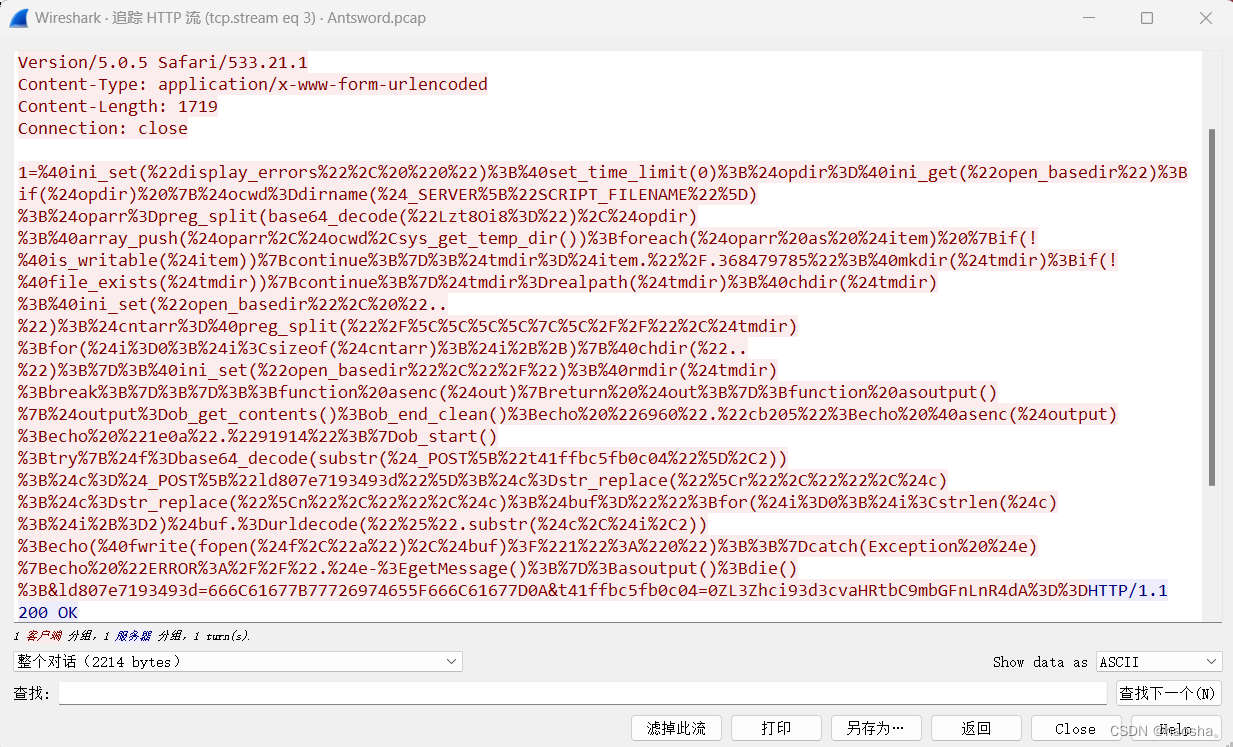
Task: Open the Show data as ASCII dropdown
Action: (x=1159, y=662)
